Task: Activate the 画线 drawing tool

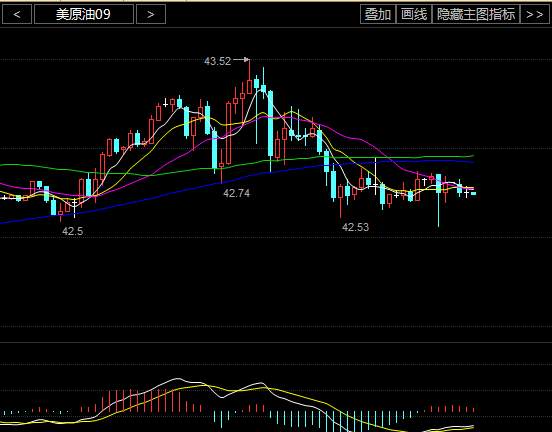Action: click(x=414, y=14)
